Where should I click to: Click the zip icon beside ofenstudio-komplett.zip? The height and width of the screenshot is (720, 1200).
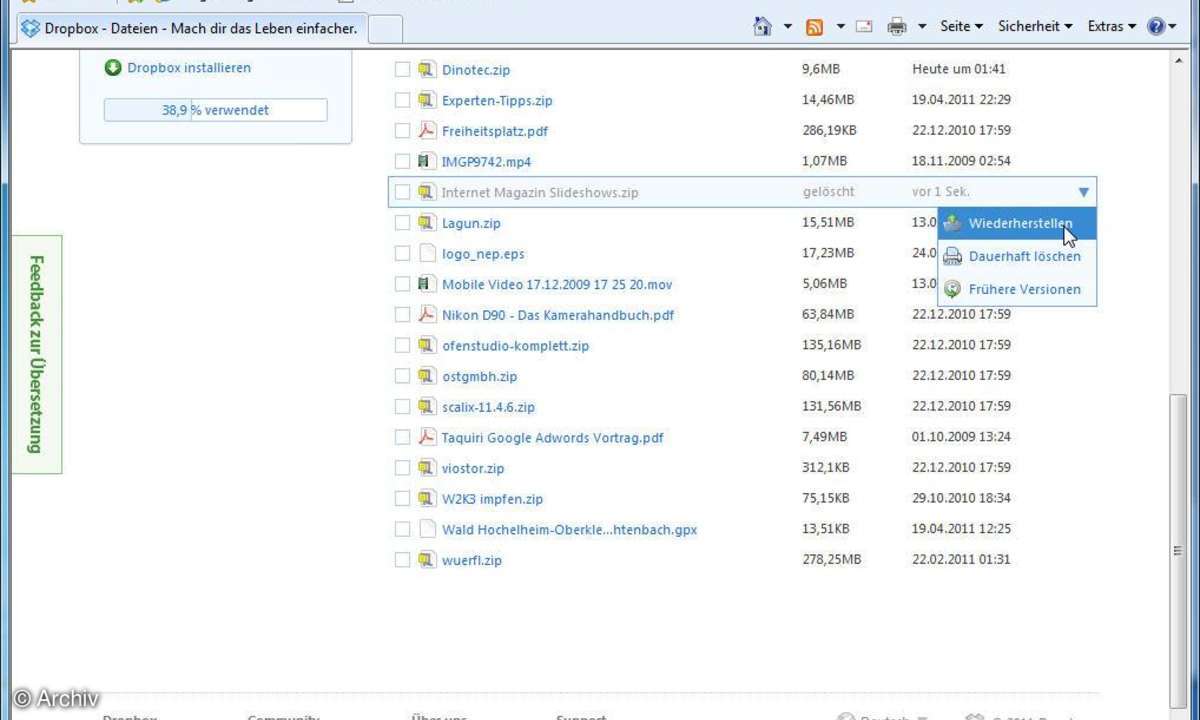[426, 346]
